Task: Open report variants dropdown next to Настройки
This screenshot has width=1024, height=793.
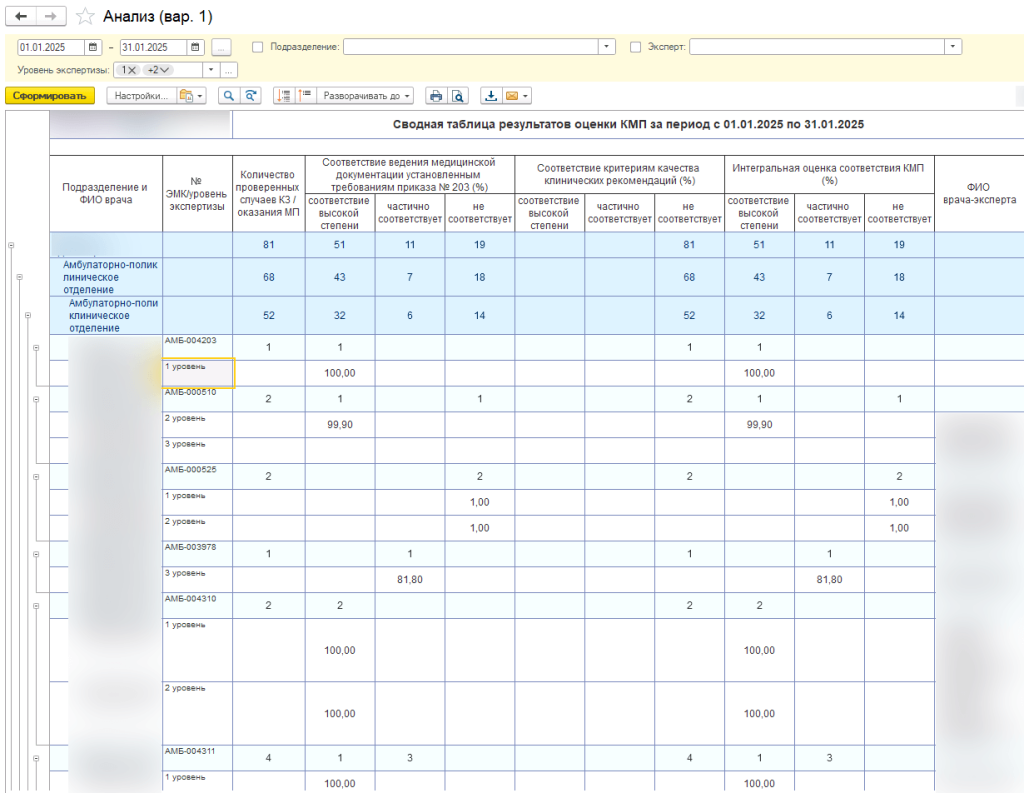Action: click(189, 96)
